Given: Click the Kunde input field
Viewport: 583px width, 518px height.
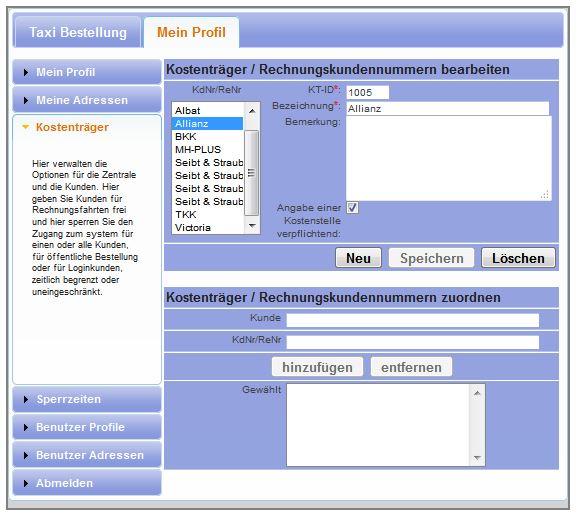Looking at the screenshot, I should pos(413,320).
